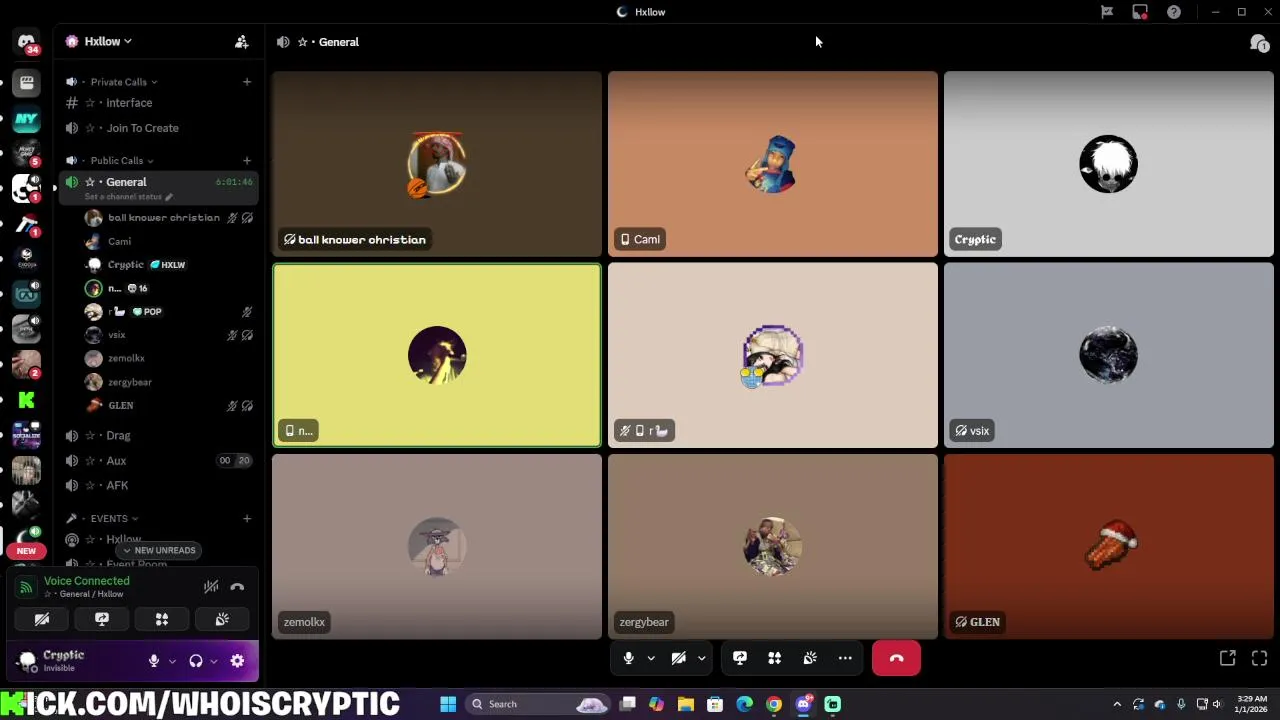Open Microsoft Edge from the taskbar
The width and height of the screenshot is (1280, 720).
745,704
